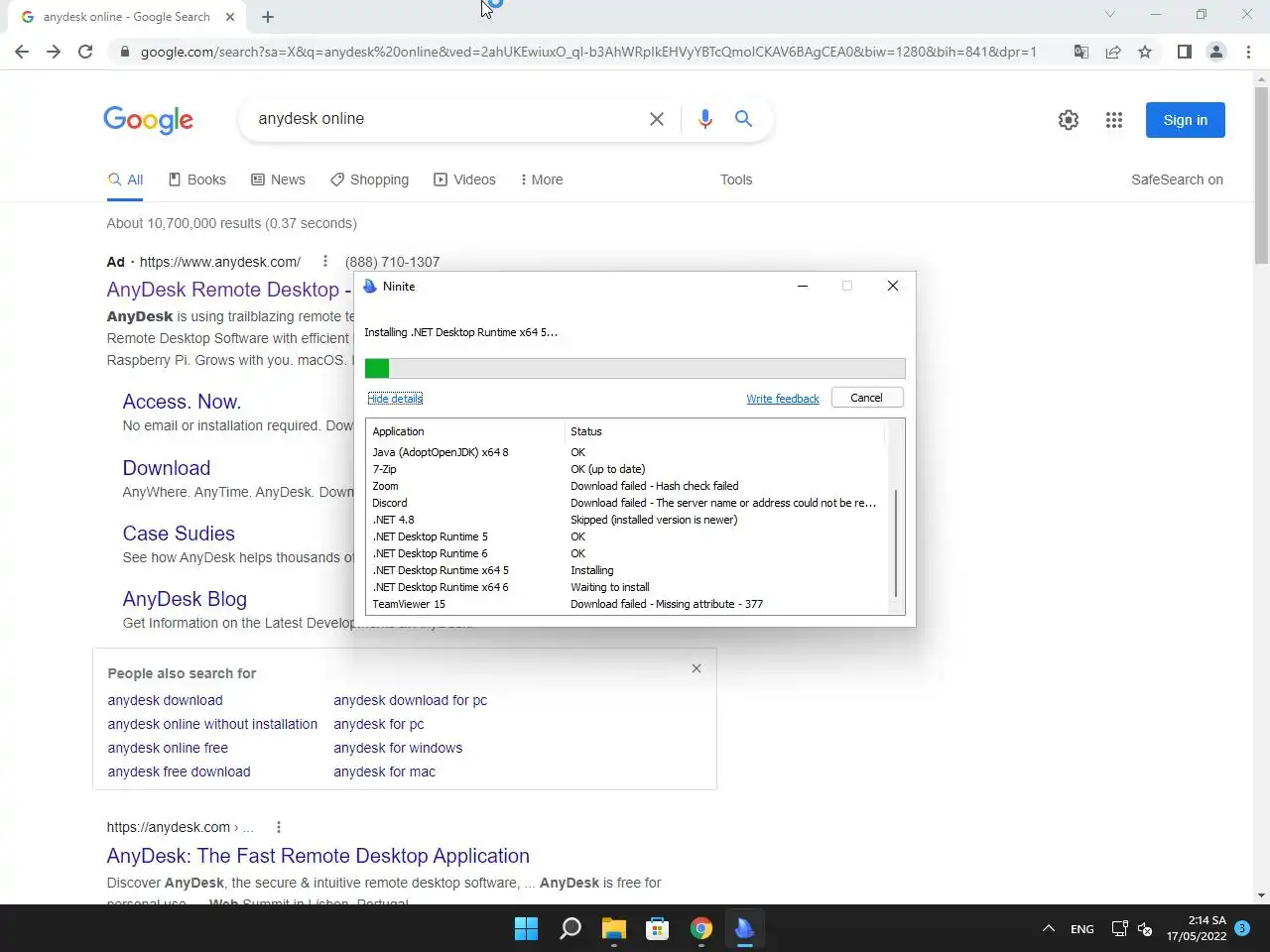
Task: Click the SafeSearch on label
Action: coord(1177,179)
